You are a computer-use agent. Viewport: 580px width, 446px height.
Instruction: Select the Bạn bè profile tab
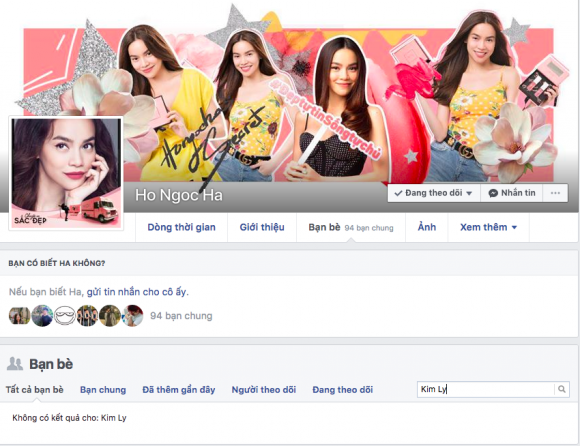[351, 227]
